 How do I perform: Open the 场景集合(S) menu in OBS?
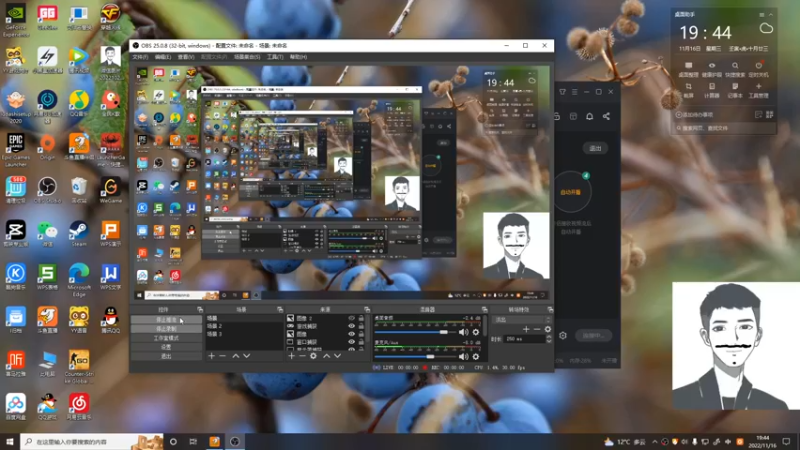pyautogui.click(x=247, y=57)
